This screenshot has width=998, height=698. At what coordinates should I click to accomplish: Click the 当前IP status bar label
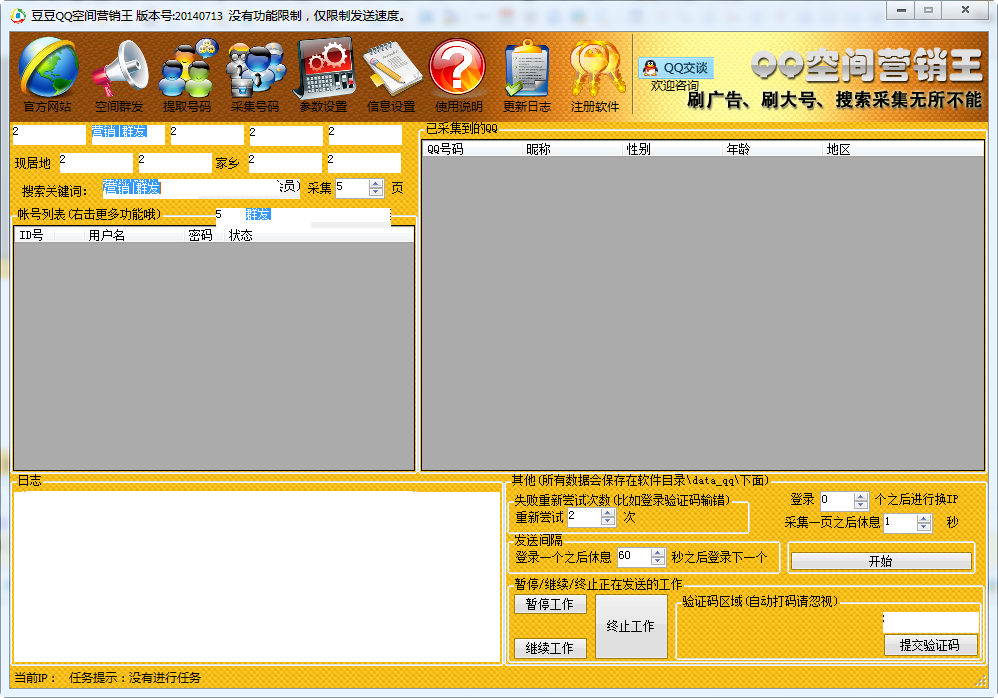click(x=35, y=678)
